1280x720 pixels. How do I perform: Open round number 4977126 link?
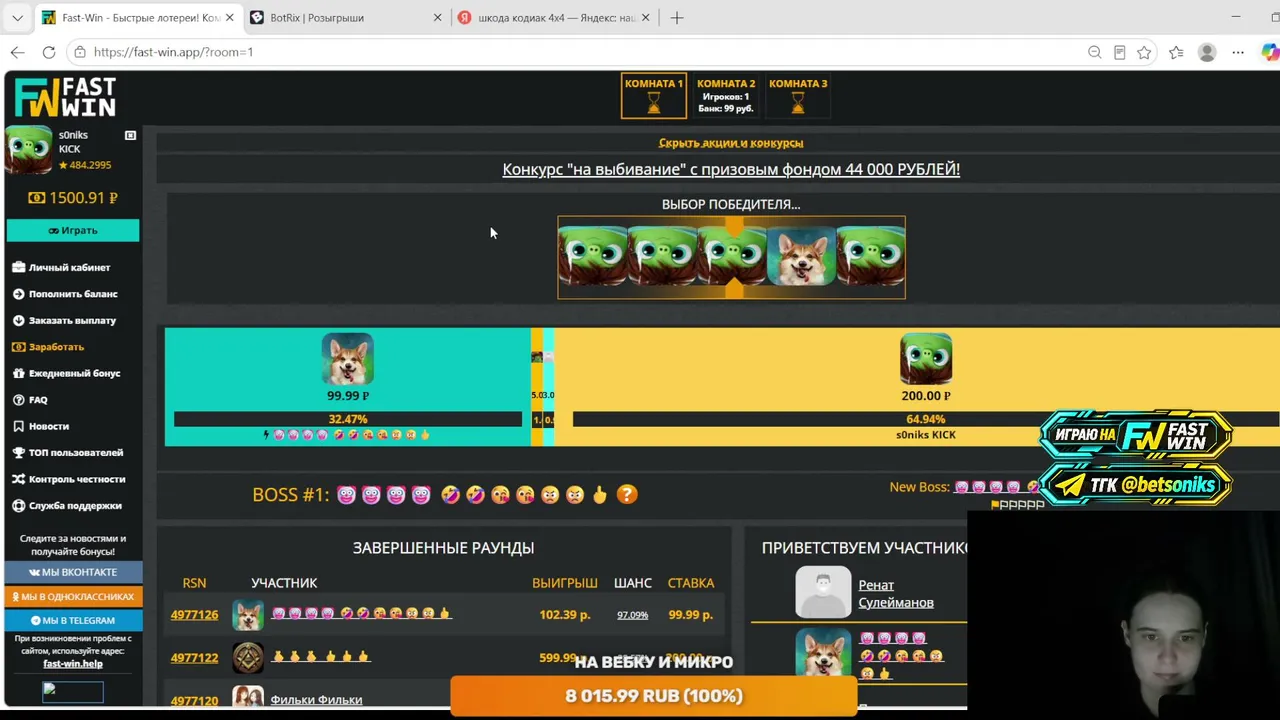click(194, 615)
